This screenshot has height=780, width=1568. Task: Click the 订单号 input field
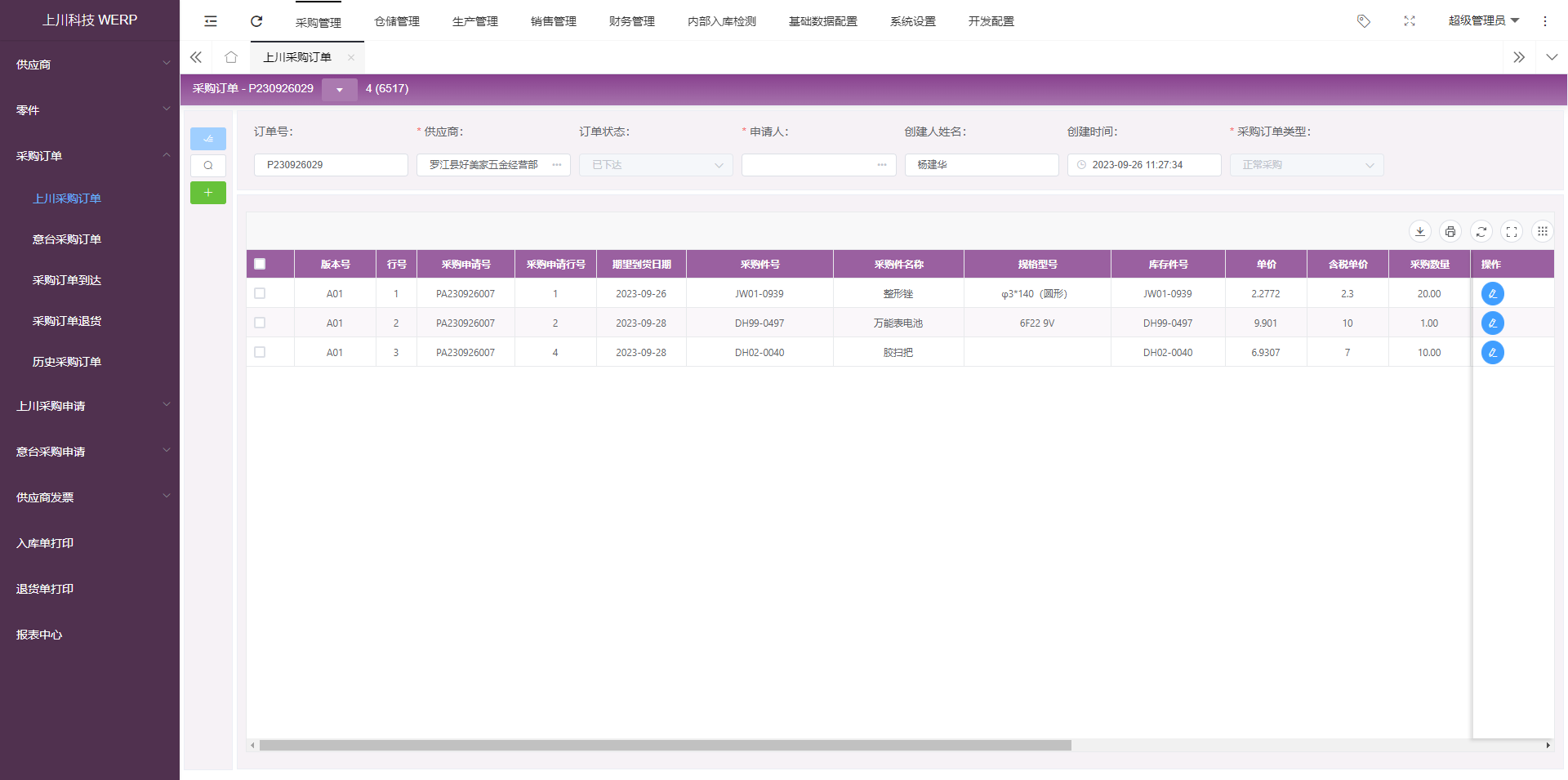click(331, 165)
